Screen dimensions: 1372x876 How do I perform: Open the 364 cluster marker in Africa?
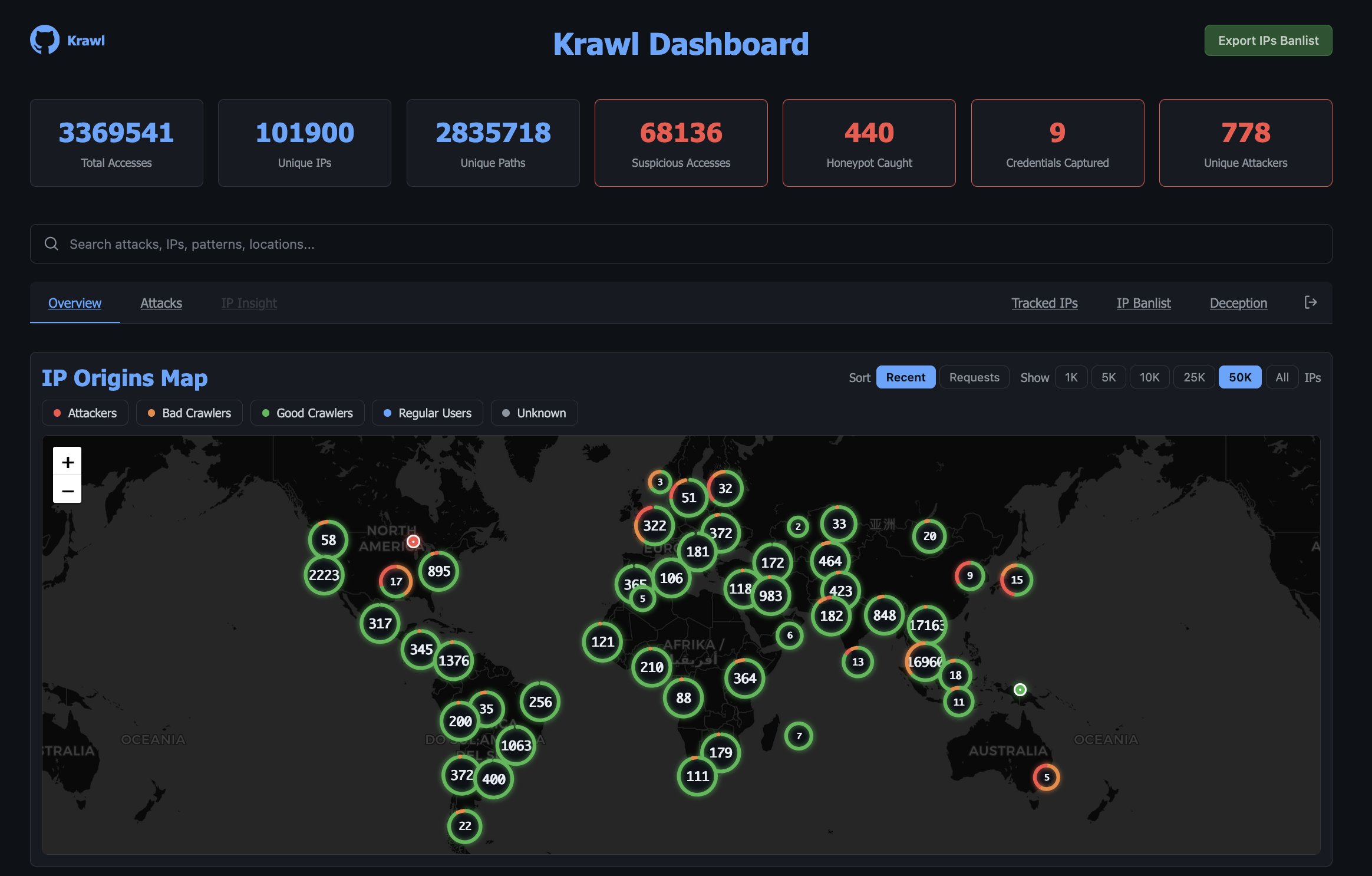tap(744, 679)
